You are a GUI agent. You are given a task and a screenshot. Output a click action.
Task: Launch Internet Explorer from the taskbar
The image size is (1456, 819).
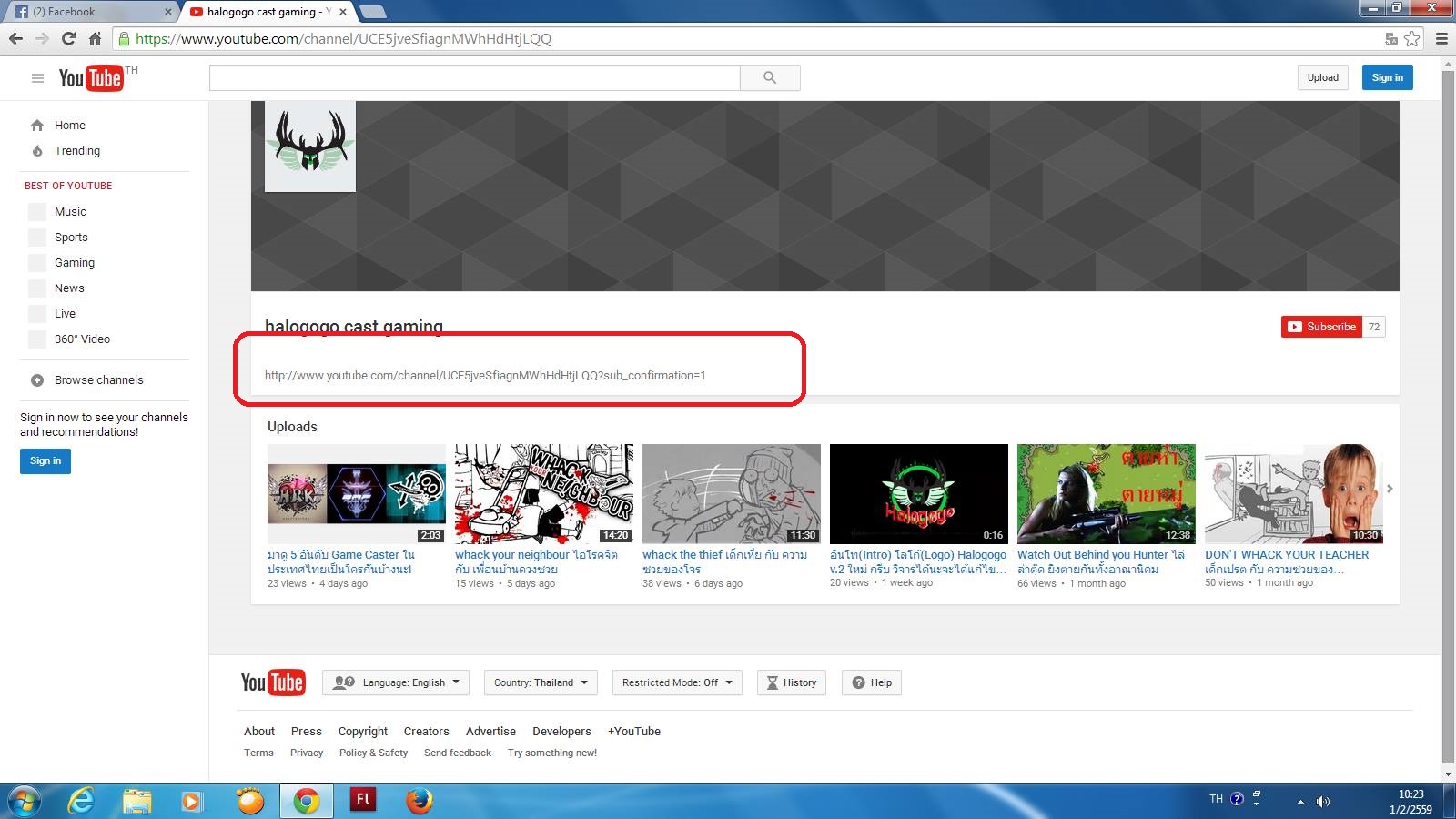(81, 801)
